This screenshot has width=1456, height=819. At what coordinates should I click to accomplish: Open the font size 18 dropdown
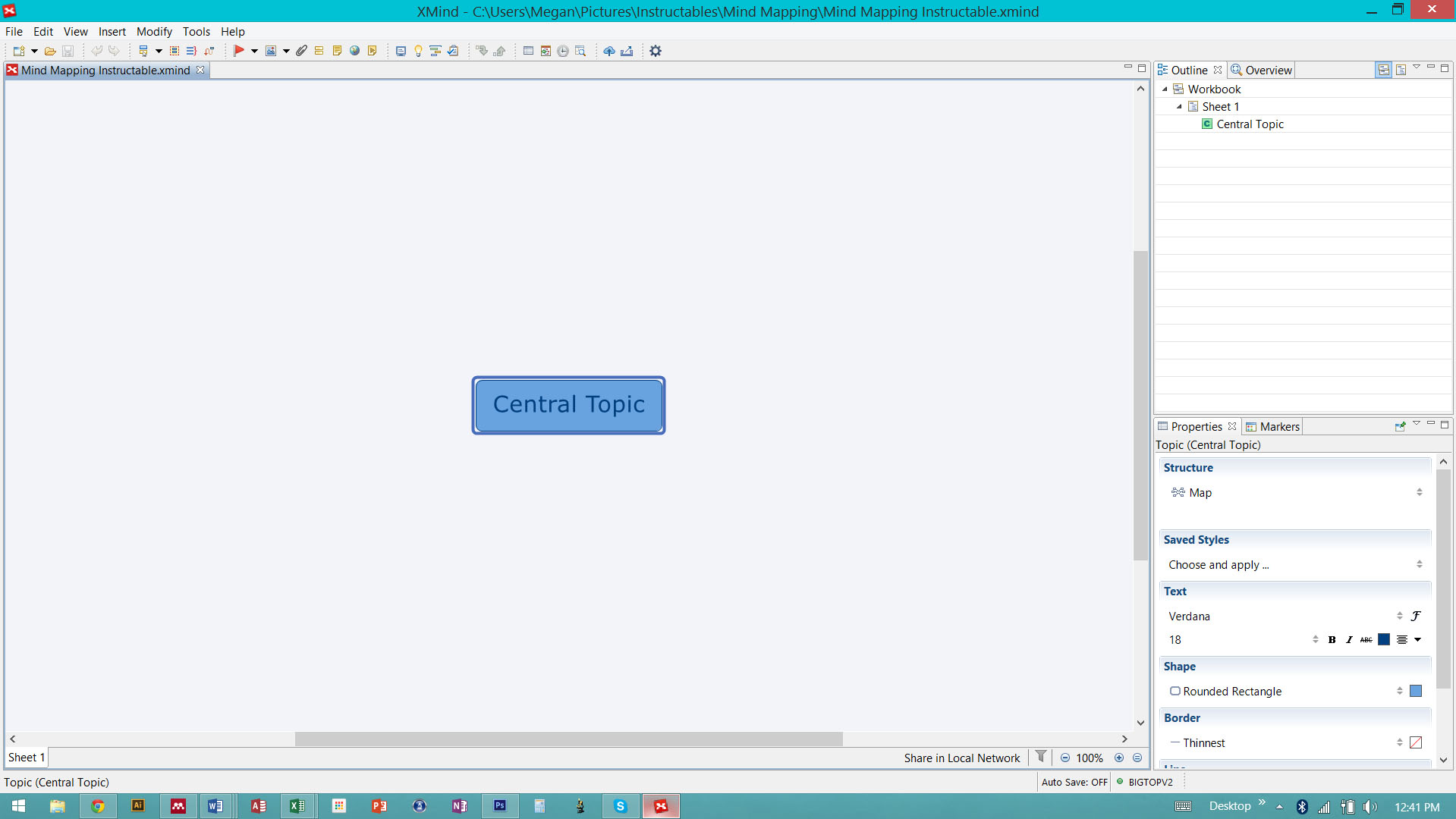pos(1243,640)
